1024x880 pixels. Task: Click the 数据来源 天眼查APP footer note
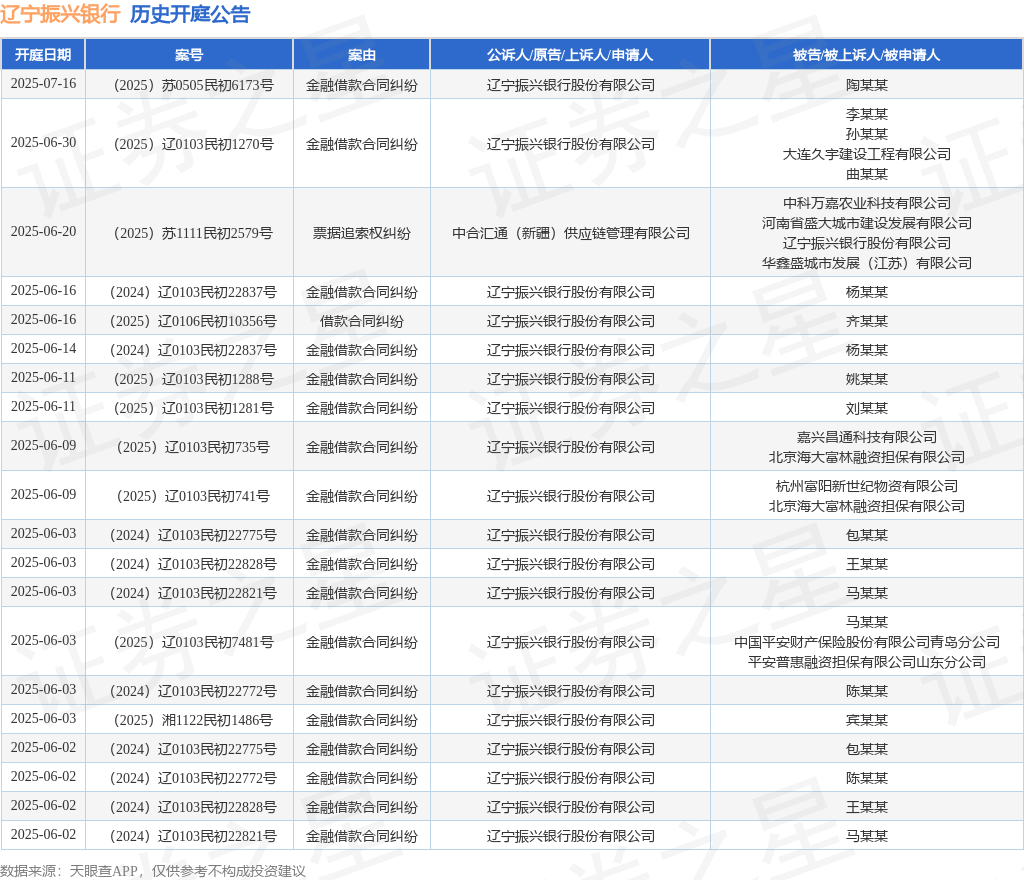pos(153,871)
